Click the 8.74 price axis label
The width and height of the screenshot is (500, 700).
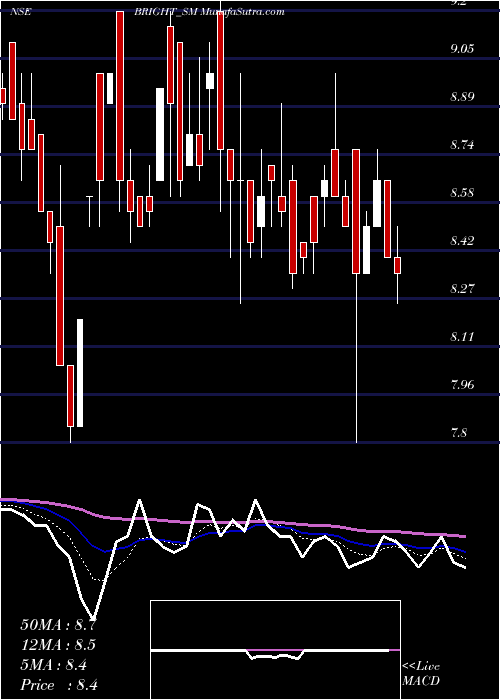462,145
